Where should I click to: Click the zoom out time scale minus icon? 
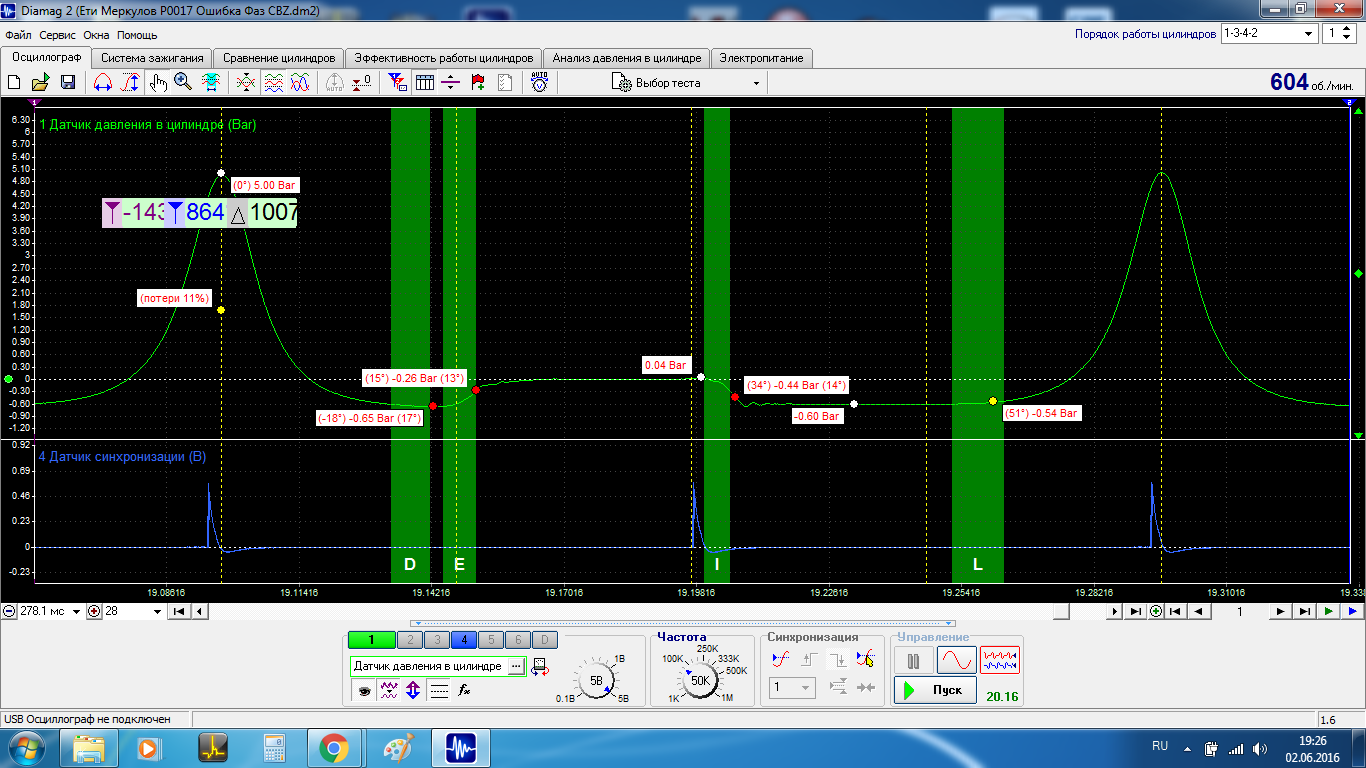click(9, 611)
